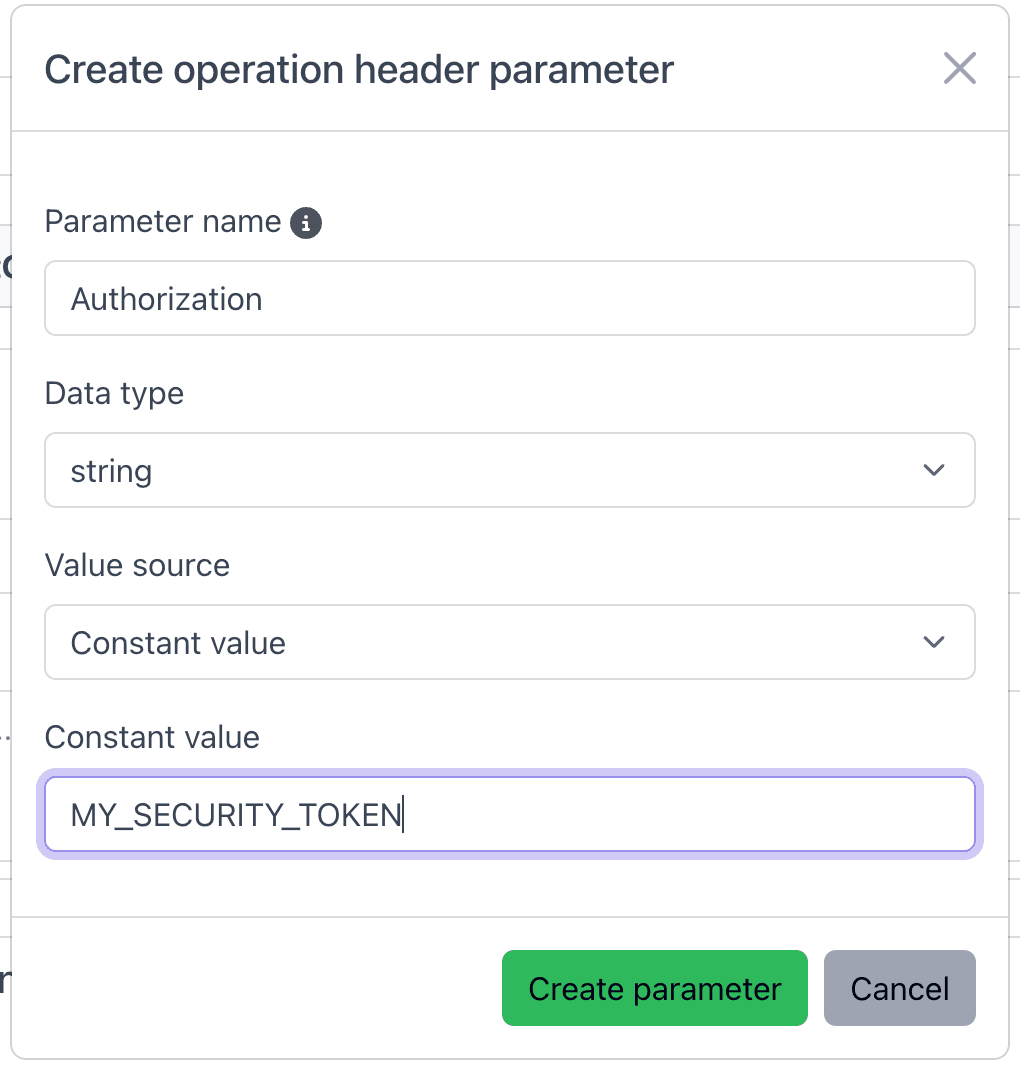Close the Create operation header parameter dialog
Viewport: 1020px width, 1068px height.
click(x=959, y=69)
